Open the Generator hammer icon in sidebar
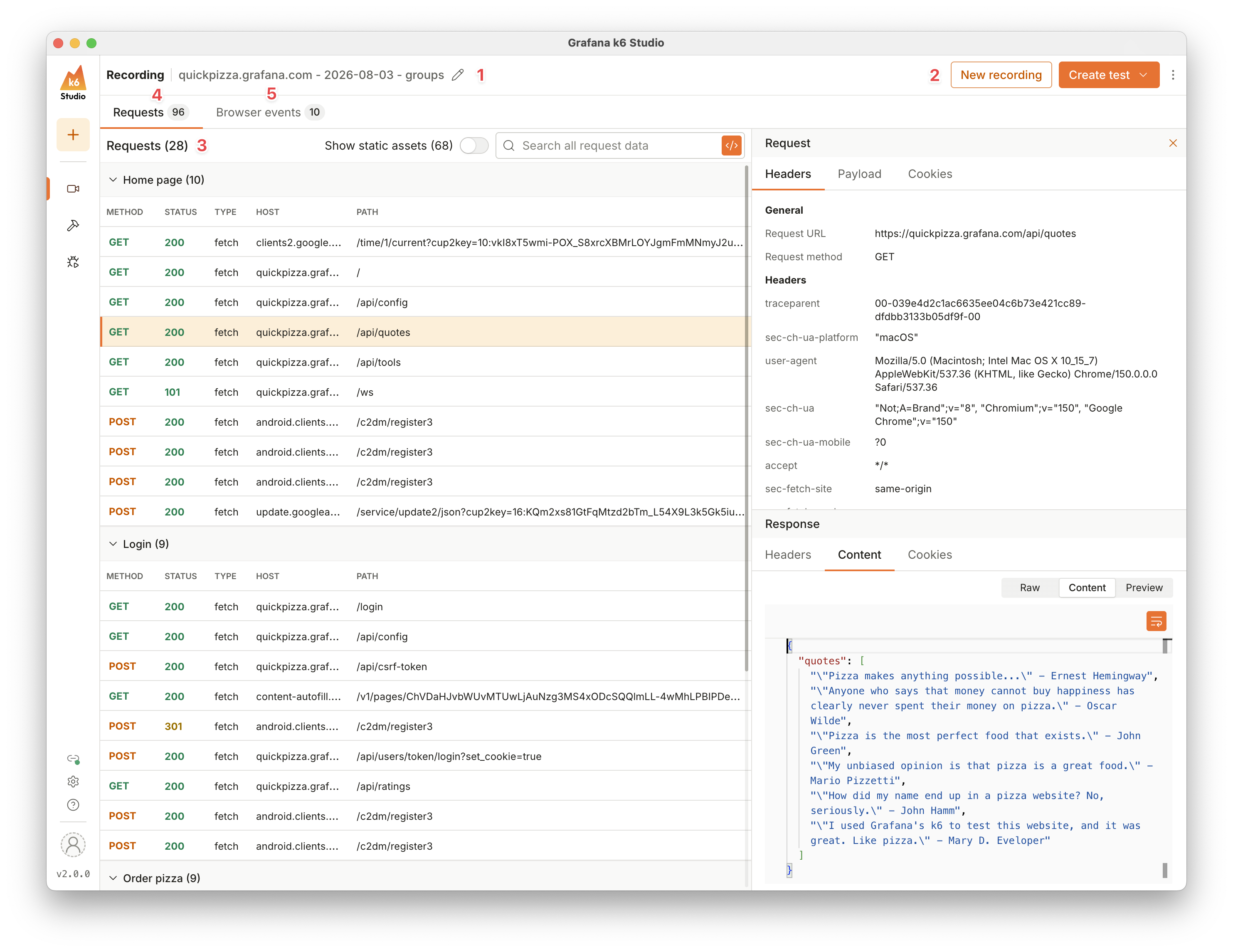 click(73, 225)
